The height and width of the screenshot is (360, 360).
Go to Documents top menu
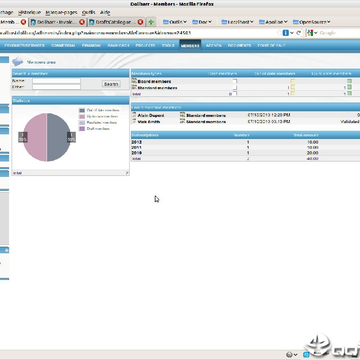click(239, 46)
